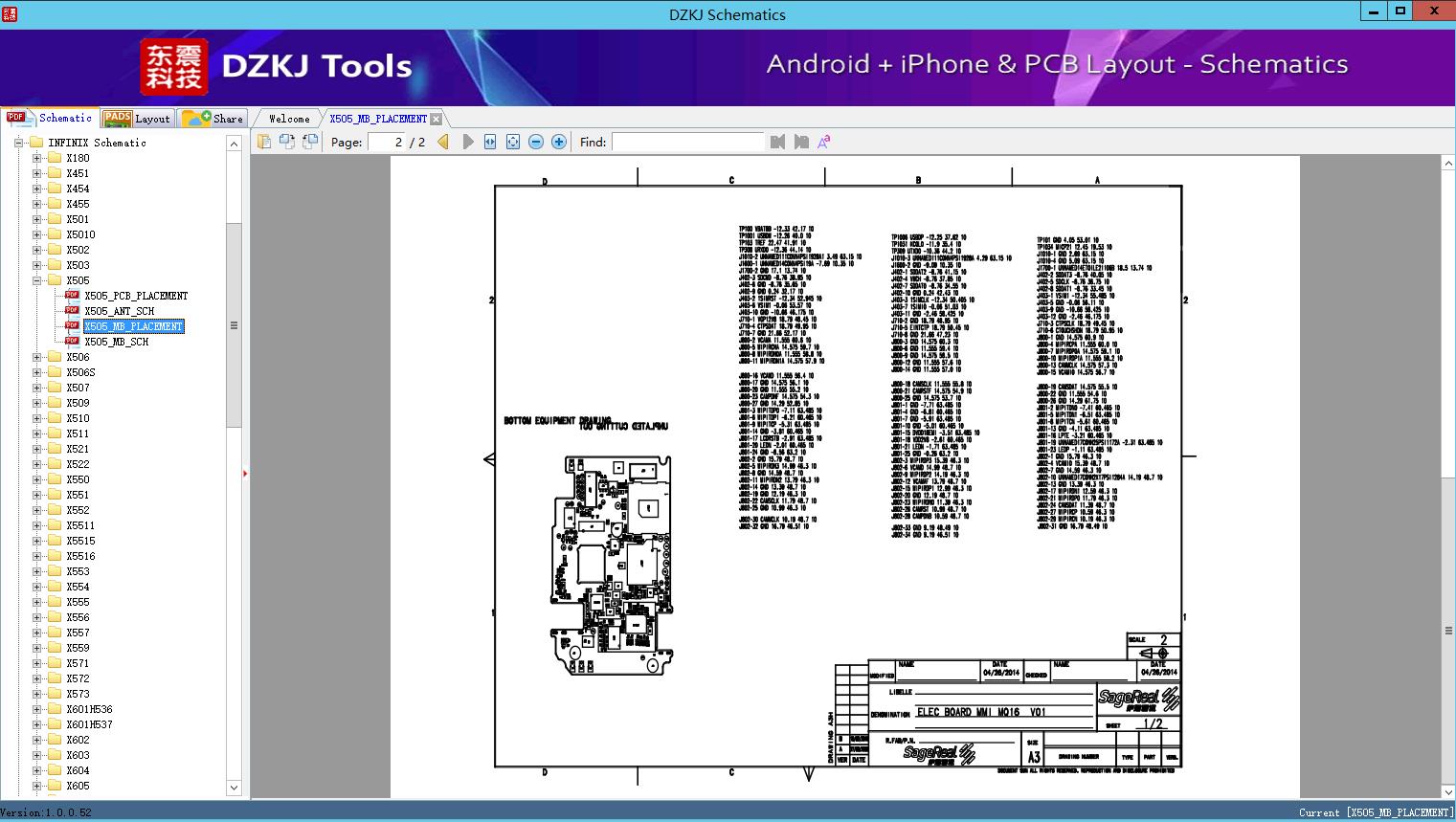Select the X521 folder
This screenshot has height=822, width=1456.
coord(78,449)
